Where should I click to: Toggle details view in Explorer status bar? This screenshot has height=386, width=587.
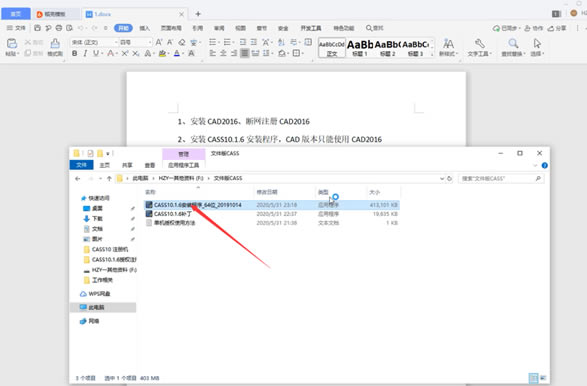click(x=533, y=378)
